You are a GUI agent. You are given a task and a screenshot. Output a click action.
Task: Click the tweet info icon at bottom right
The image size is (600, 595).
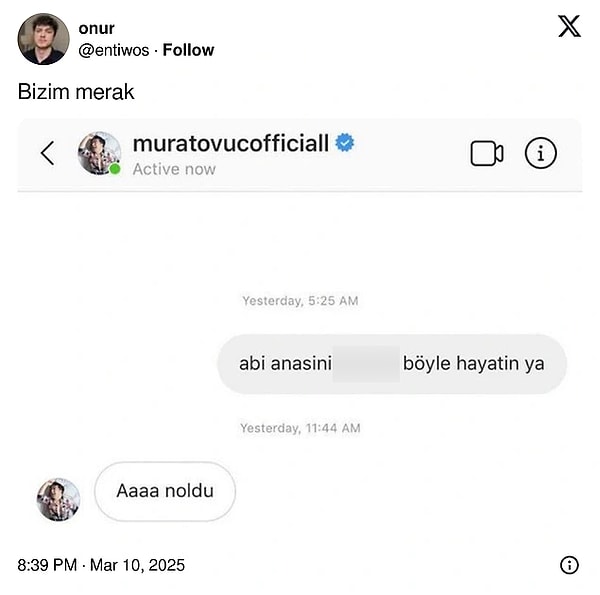coord(569,565)
